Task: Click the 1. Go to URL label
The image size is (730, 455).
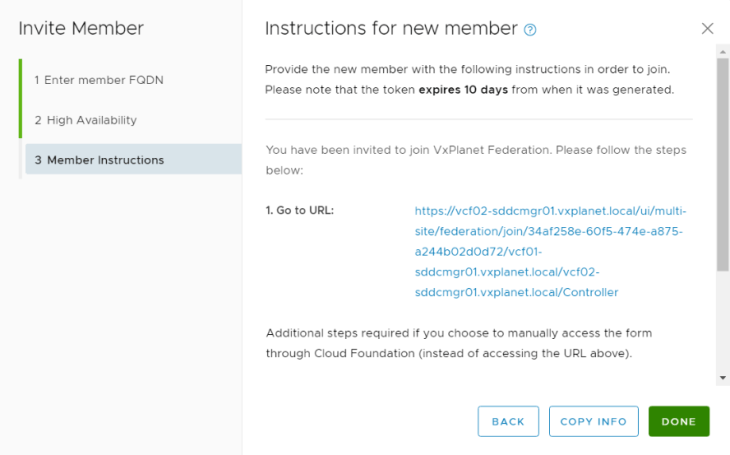Action: click(x=300, y=211)
